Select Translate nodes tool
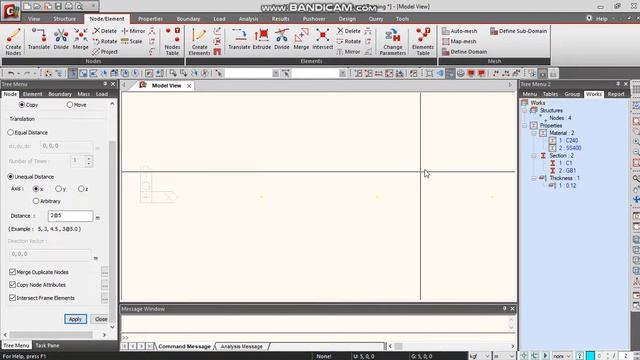 click(39, 39)
